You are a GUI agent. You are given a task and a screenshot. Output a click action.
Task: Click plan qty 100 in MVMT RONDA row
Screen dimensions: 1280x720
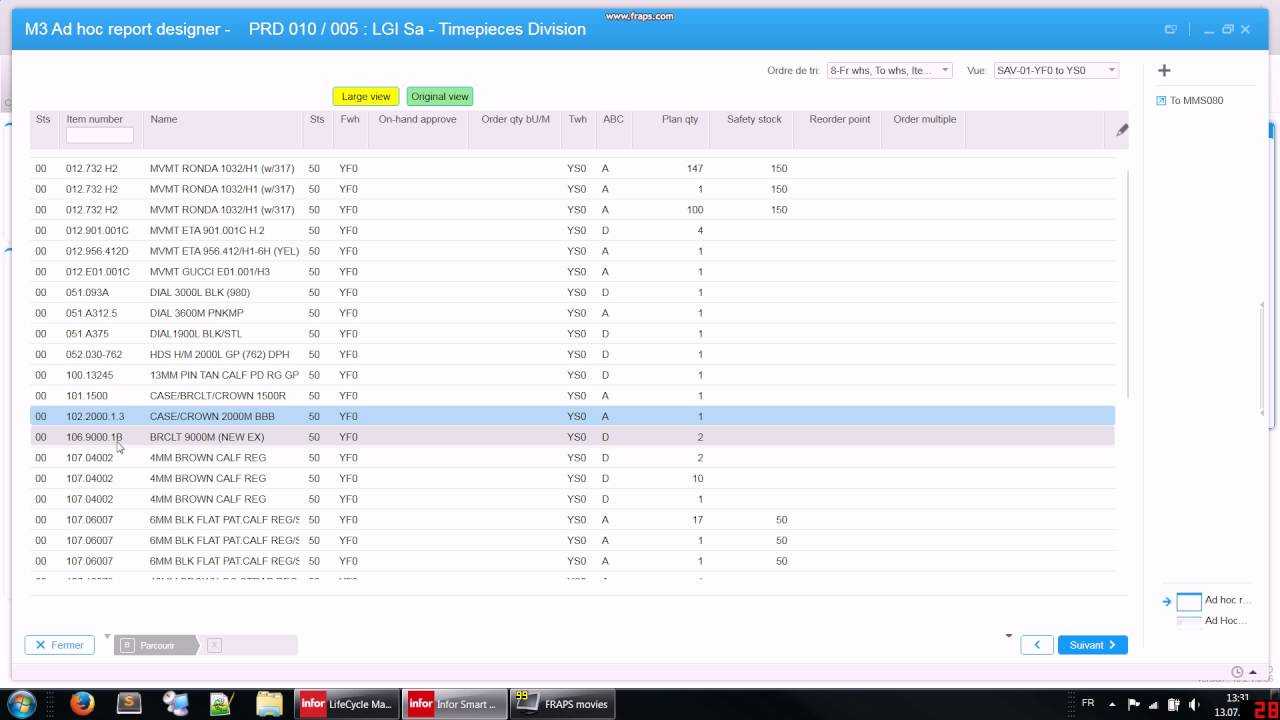[694, 210]
